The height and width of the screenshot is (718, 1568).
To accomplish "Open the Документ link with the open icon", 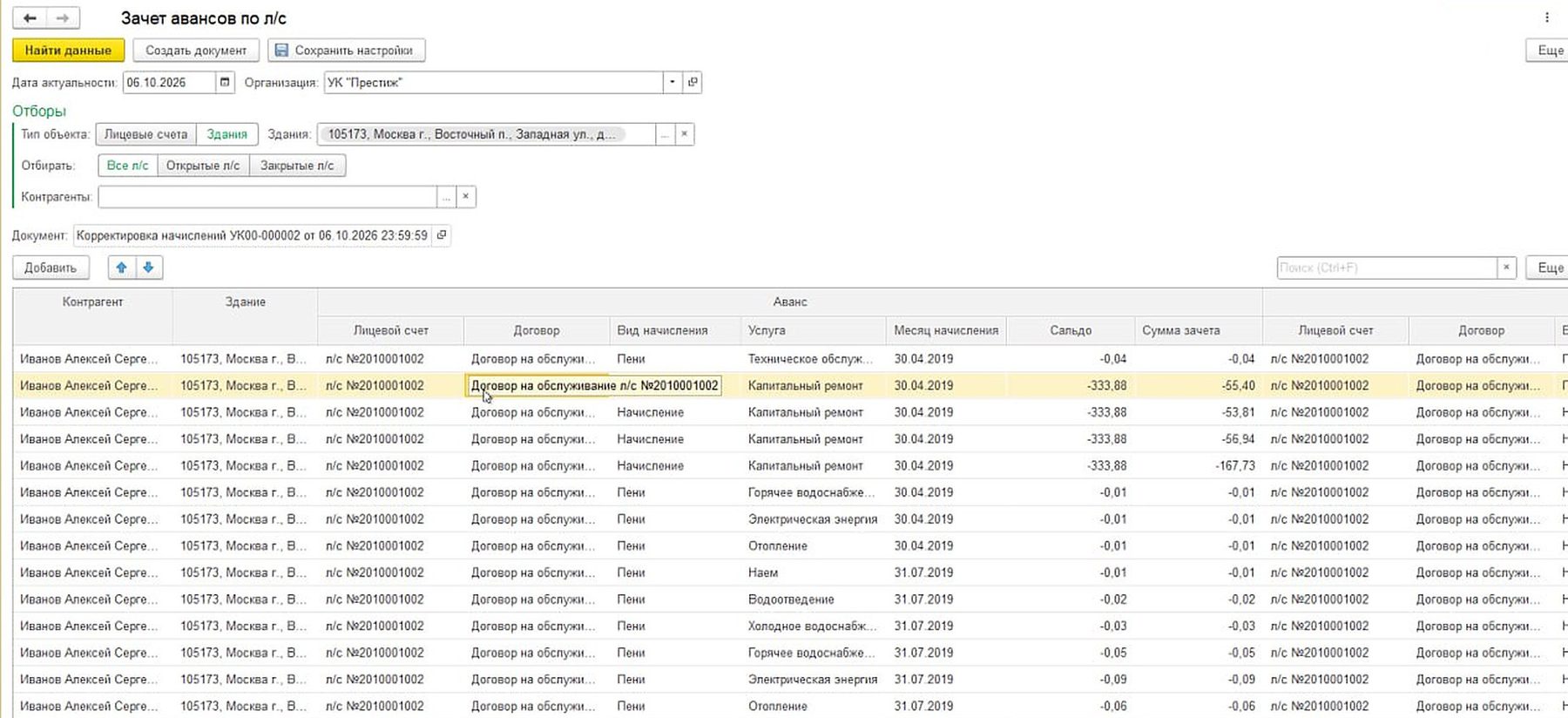I will click(442, 235).
